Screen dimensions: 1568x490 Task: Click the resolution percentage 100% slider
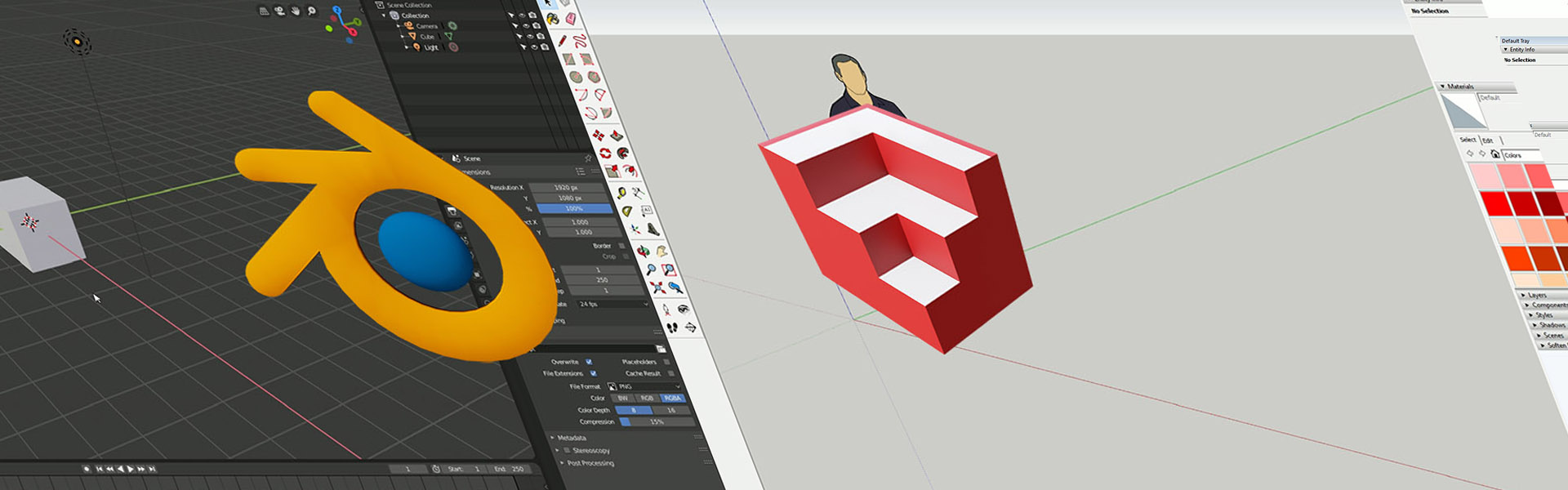tap(574, 208)
